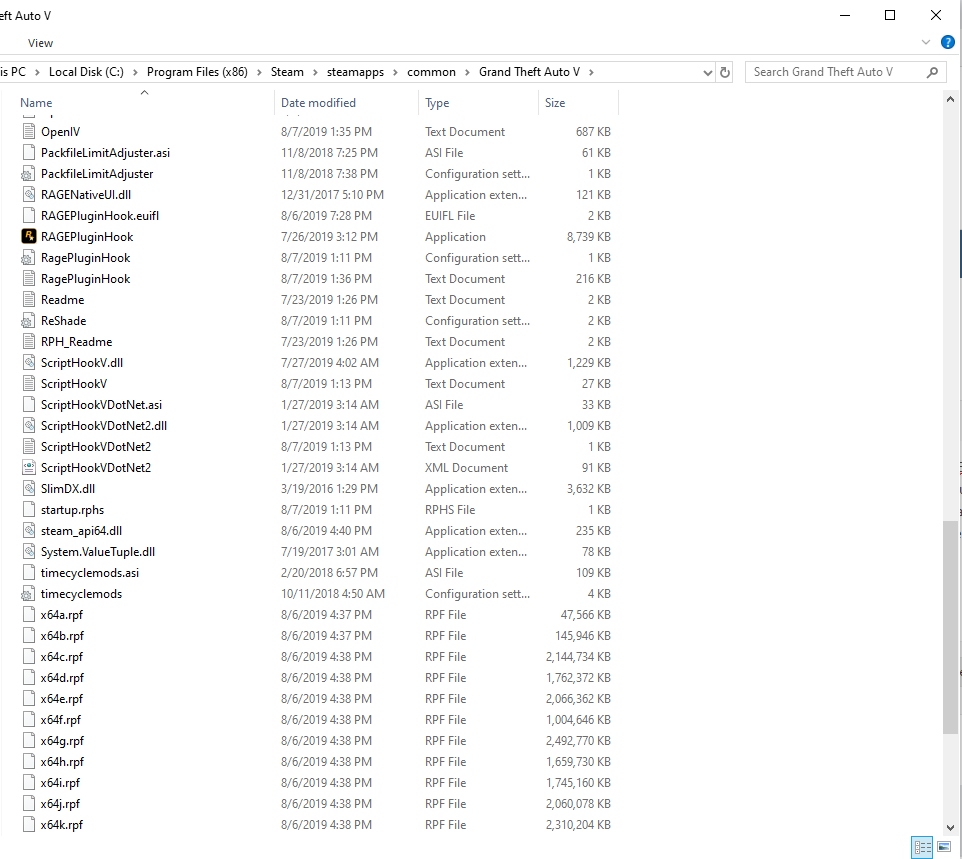Click the RAGENativeUI.dll file icon
Screen dimensions: 962x859
click(x=28, y=195)
